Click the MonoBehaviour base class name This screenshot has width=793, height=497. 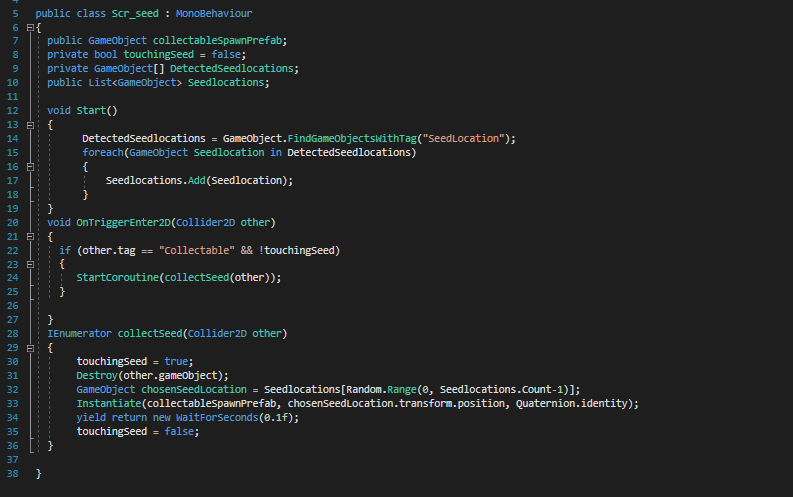[x=213, y=13]
